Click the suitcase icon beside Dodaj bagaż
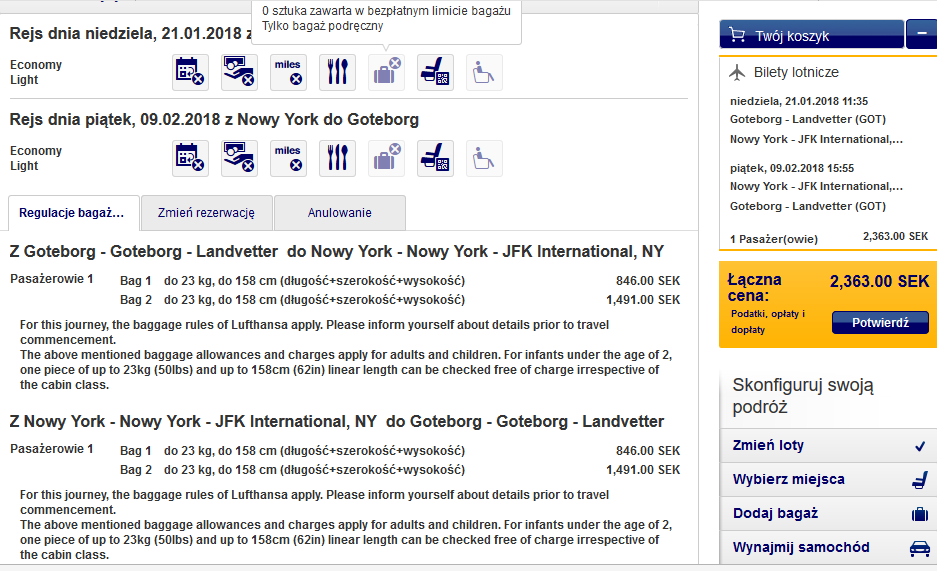 click(920, 514)
